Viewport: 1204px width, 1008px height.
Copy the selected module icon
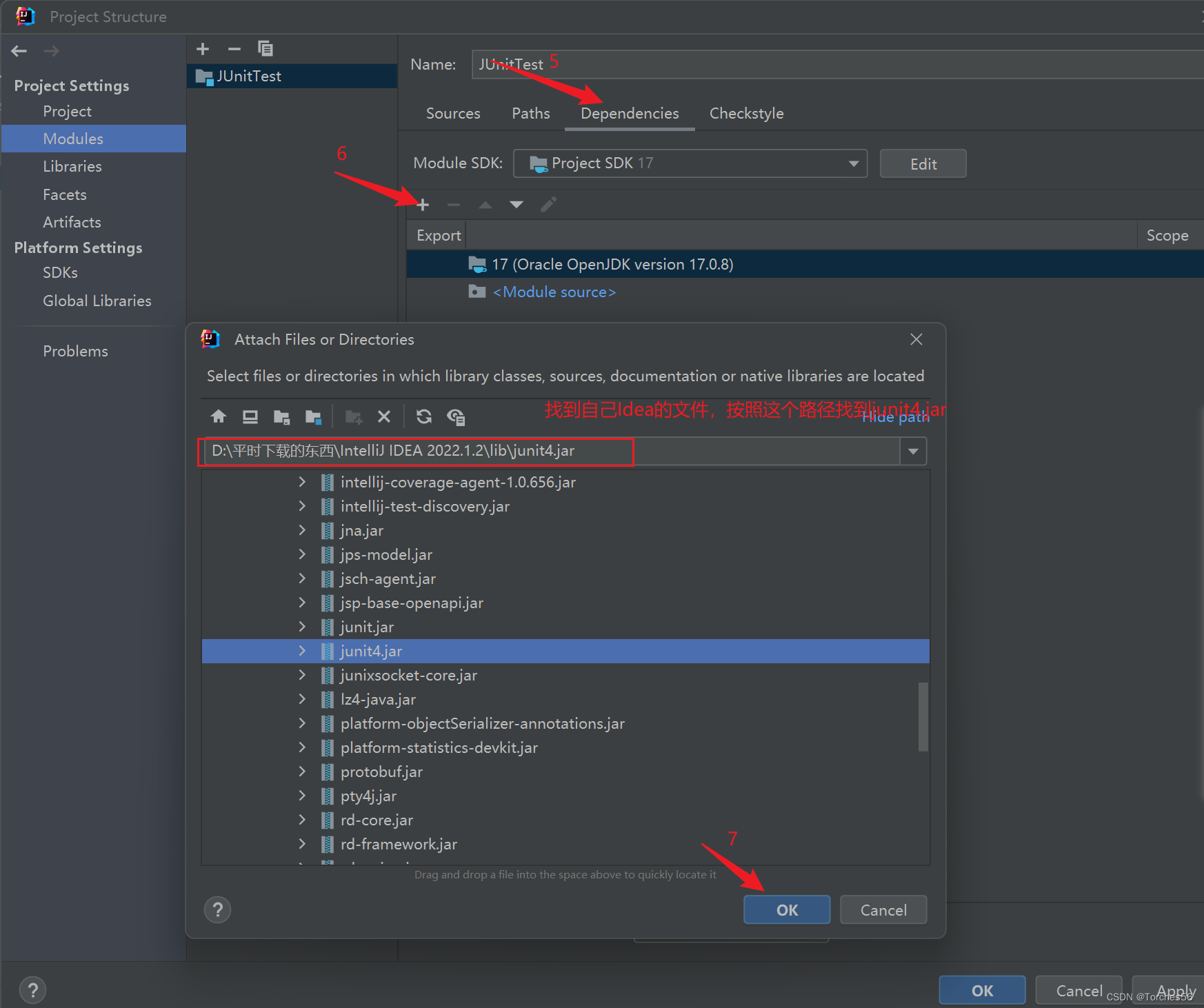pos(265,49)
